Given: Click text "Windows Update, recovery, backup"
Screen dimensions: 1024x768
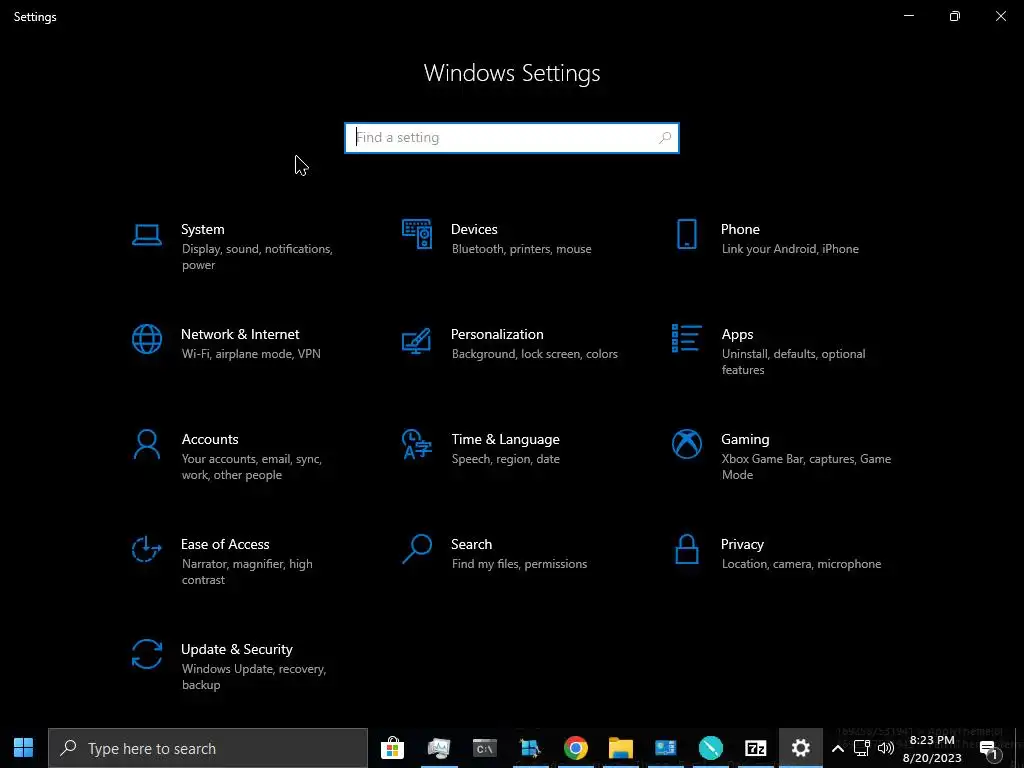Looking at the screenshot, I should click(x=253, y=677).
